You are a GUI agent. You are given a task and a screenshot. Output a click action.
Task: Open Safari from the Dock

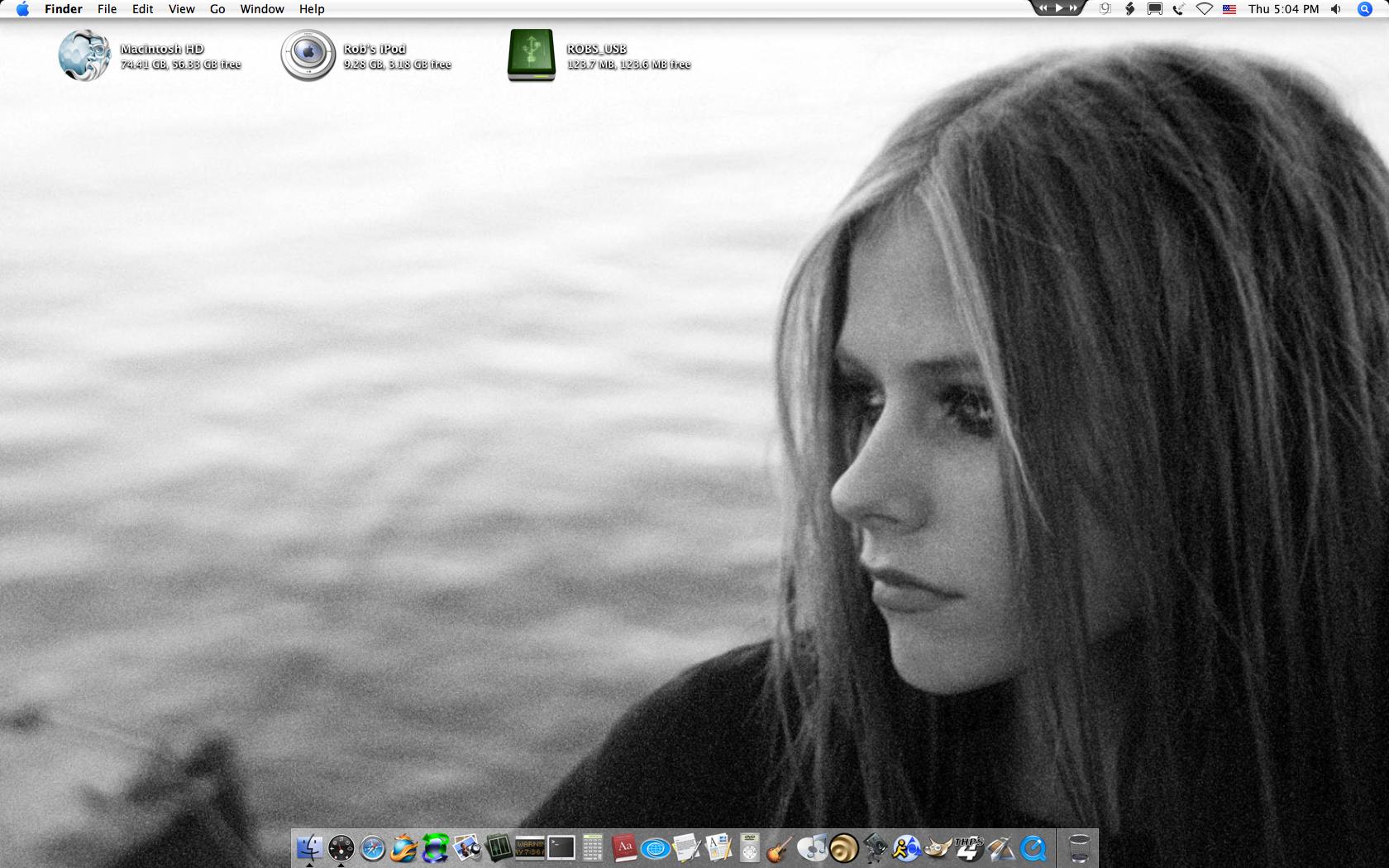pyautogui.click(x=372, y=848)
